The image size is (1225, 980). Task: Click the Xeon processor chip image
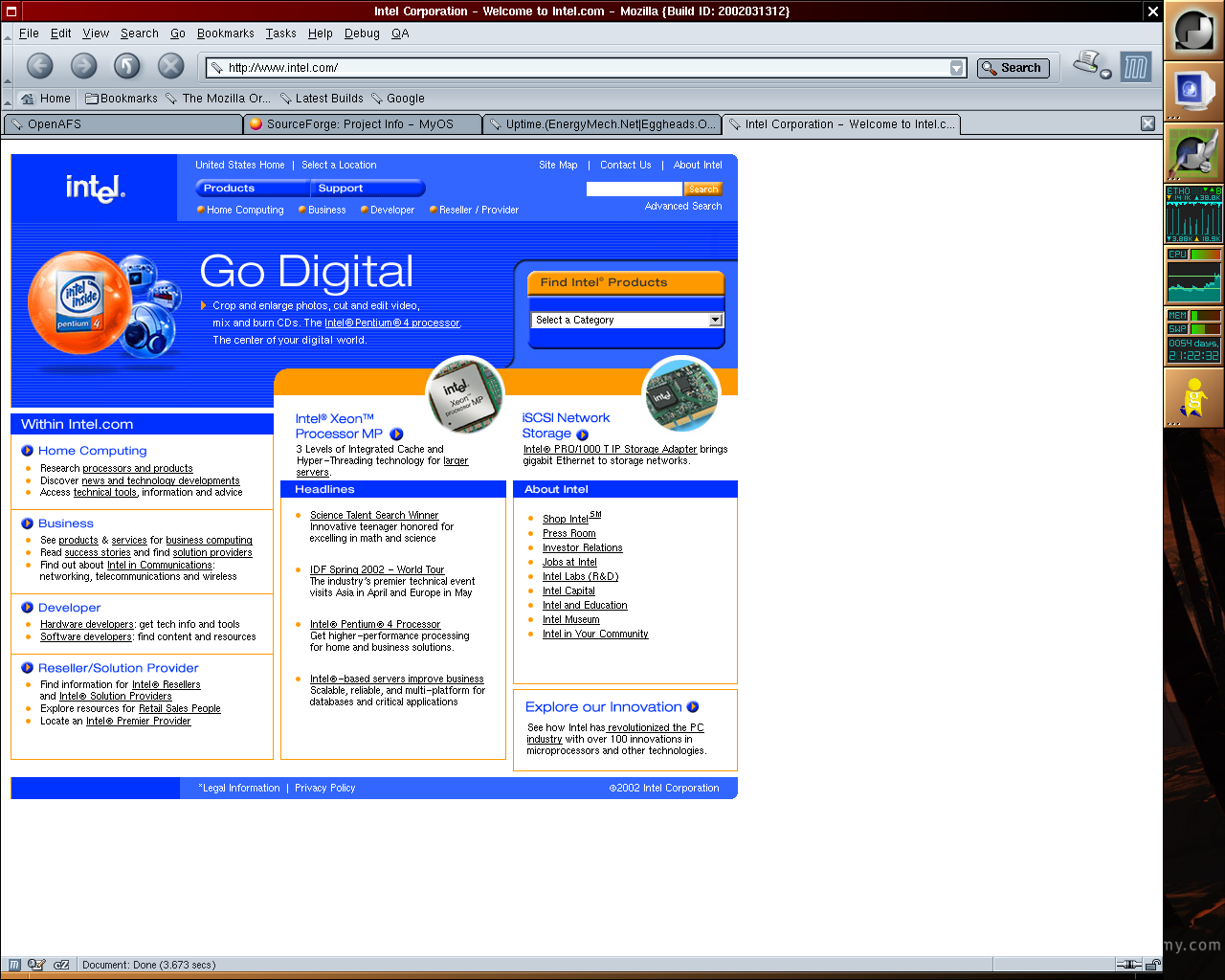[464, 394]
